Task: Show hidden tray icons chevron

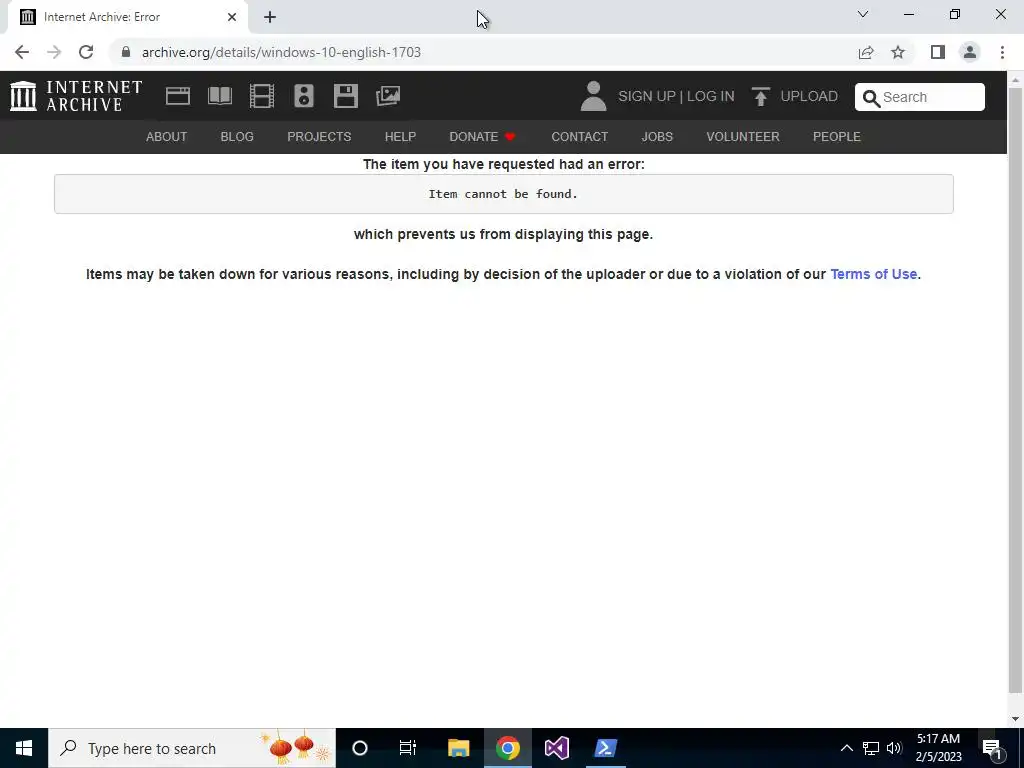Action: 846,748
